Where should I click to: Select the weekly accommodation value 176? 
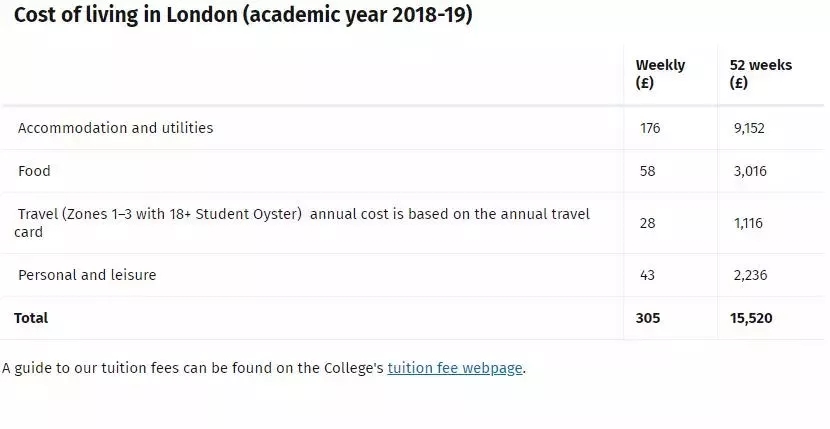(650, 128)
